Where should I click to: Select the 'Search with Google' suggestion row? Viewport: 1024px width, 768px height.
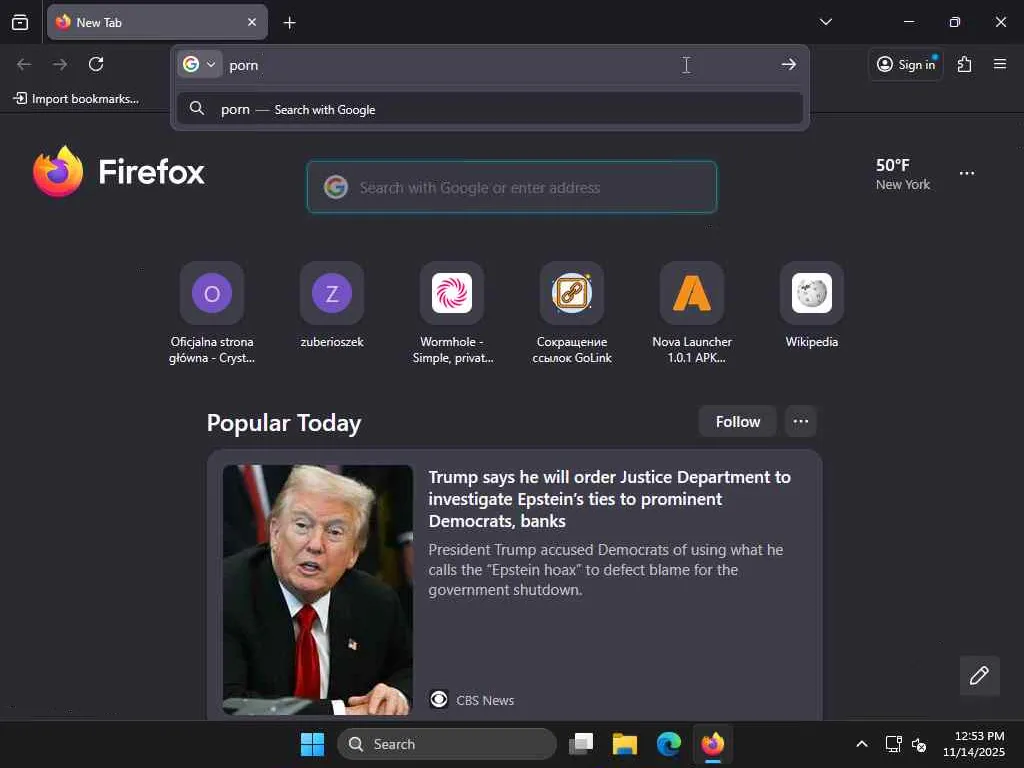pyautogui.click(x=490, y=109)
